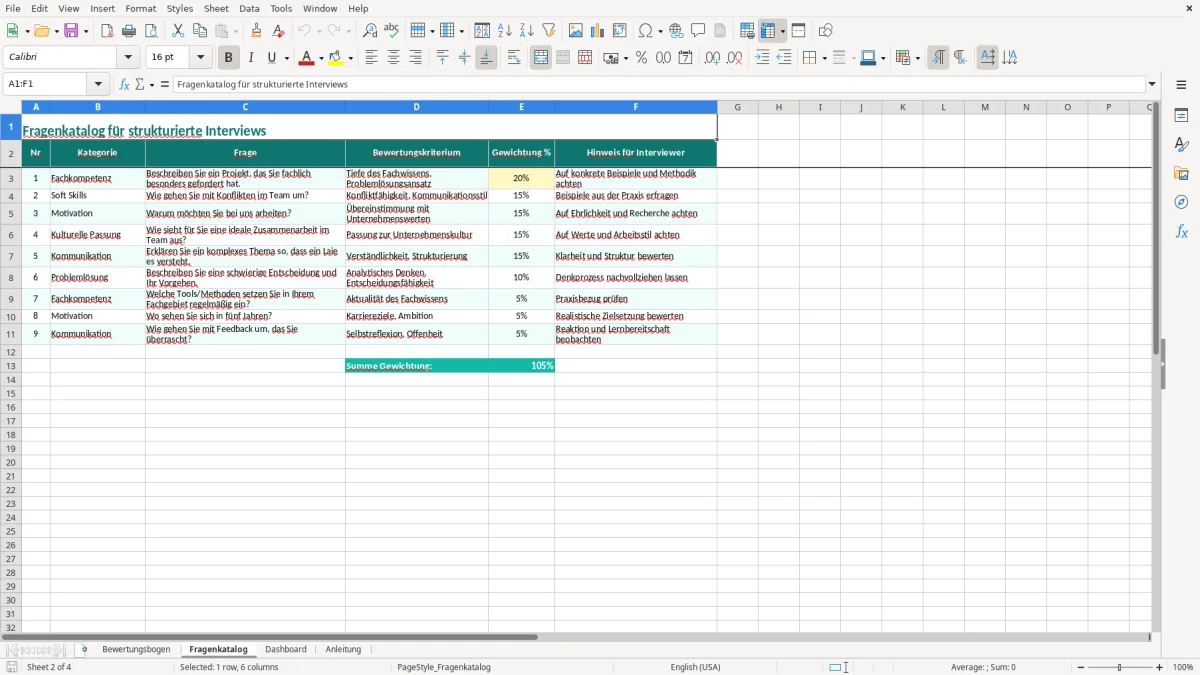Open Conditional Formatting dropdown arrow
The height and width of the screenshot is (675, 1200).
click(916, 58)
